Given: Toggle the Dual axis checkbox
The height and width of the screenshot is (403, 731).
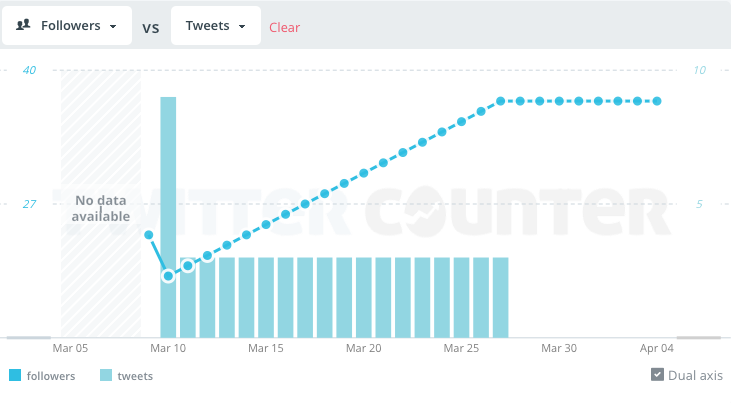Looking at the screenshot, I should (x=657, y=375).
